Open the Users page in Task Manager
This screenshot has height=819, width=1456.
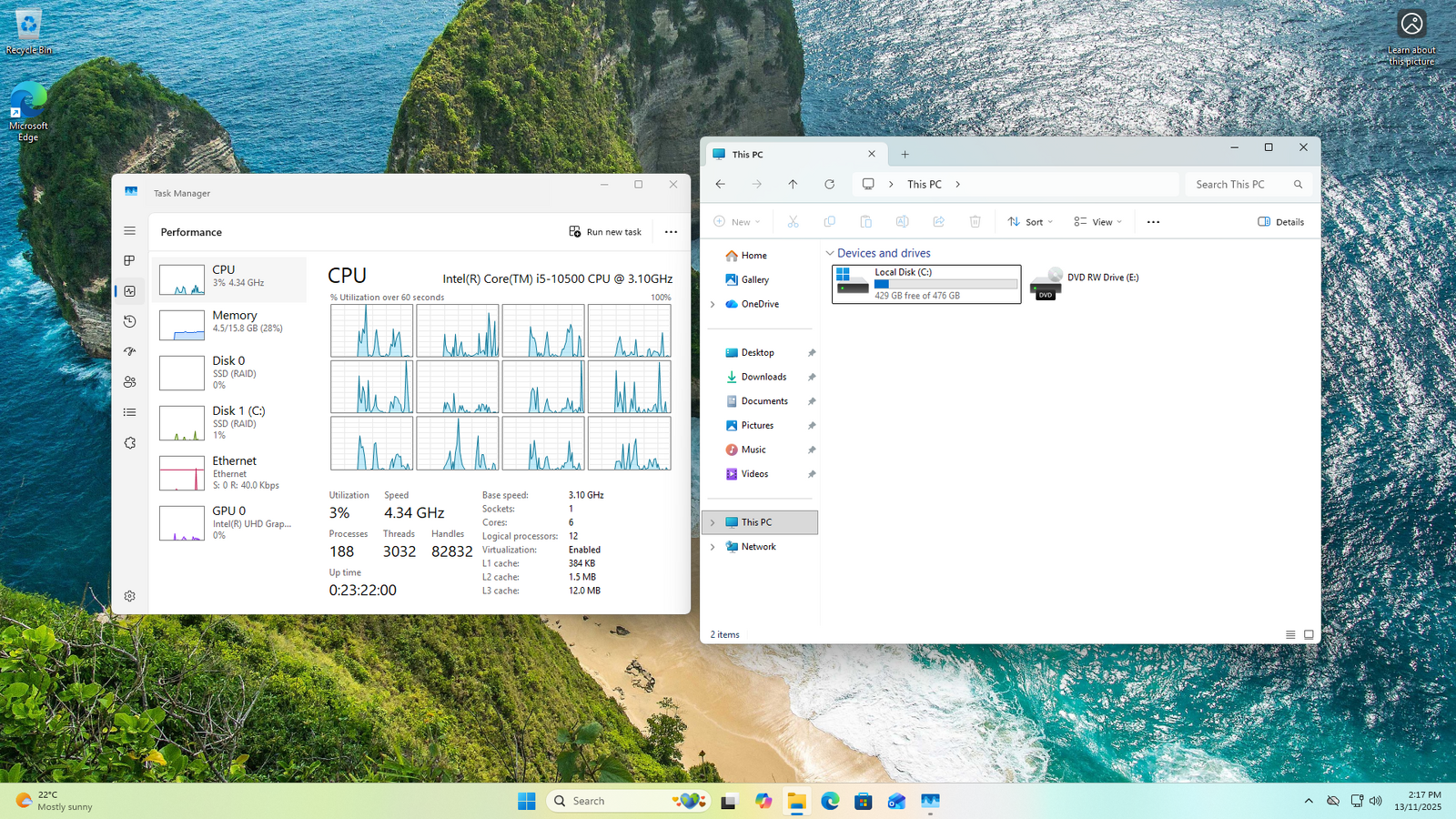[x=130, y=382]
